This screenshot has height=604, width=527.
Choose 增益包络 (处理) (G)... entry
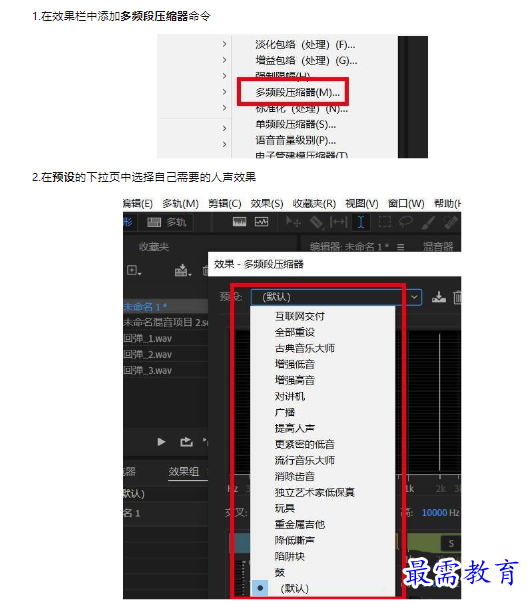306,60
